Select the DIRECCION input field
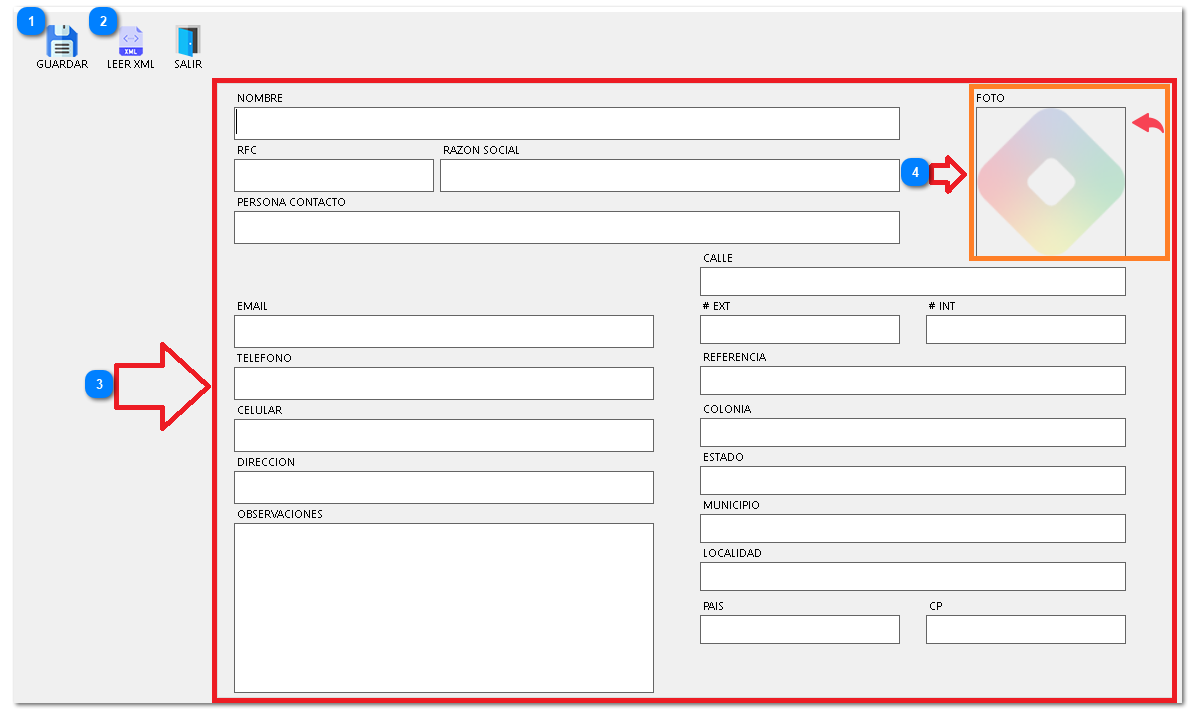The image size is (1191, 712). tap(443, 487)
